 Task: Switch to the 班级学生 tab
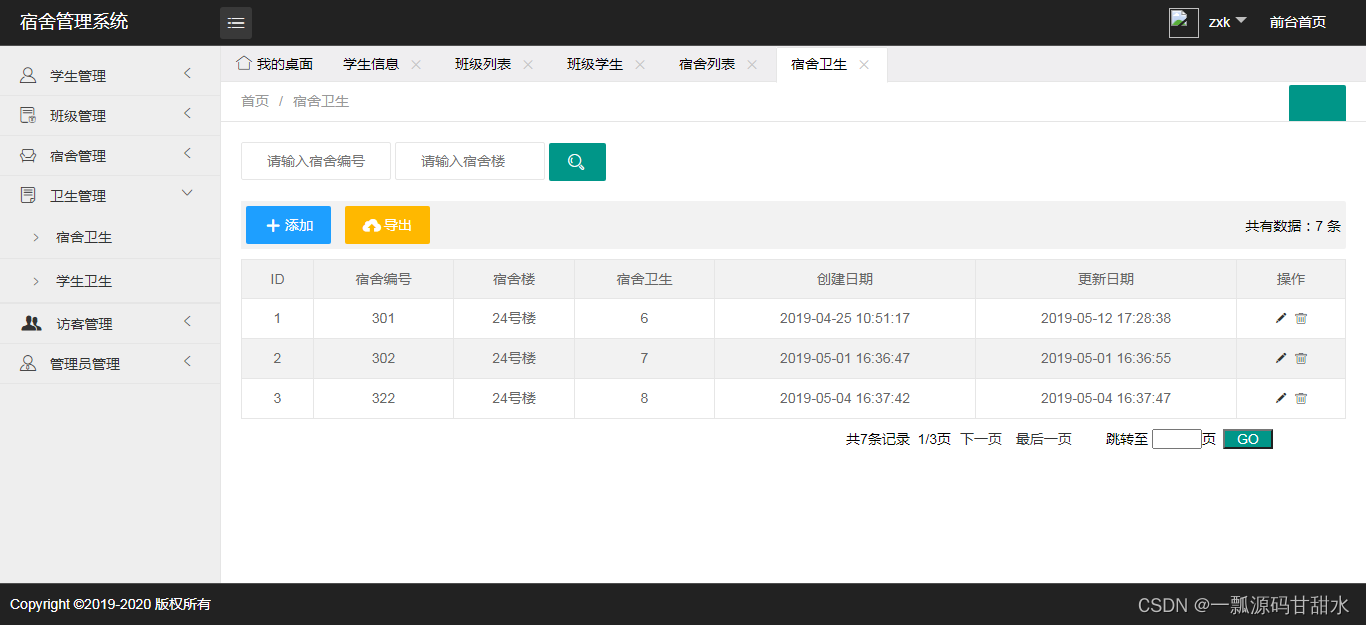pyautogui.click(x=595, y=64)
